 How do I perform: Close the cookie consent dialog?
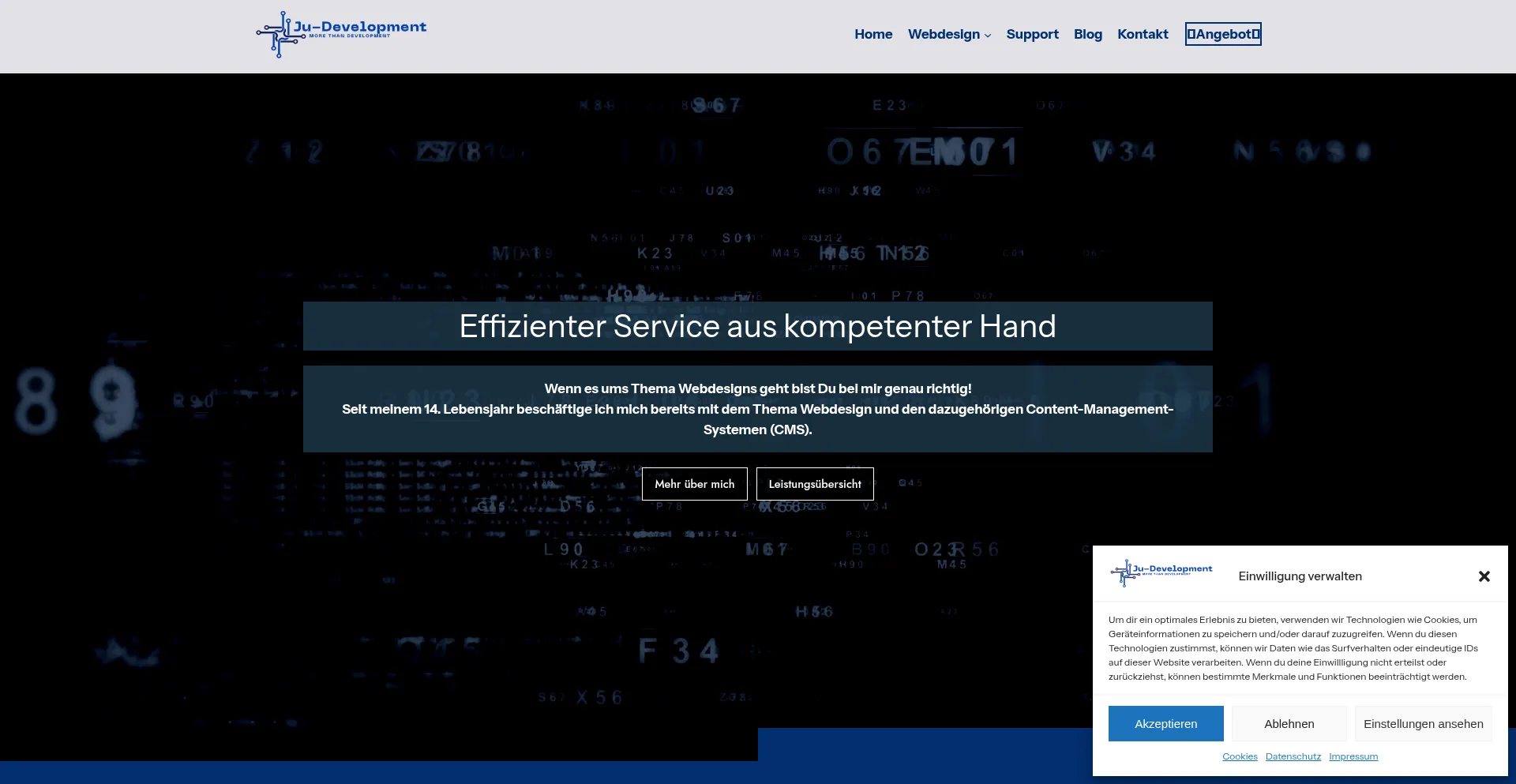(1484, 576)
